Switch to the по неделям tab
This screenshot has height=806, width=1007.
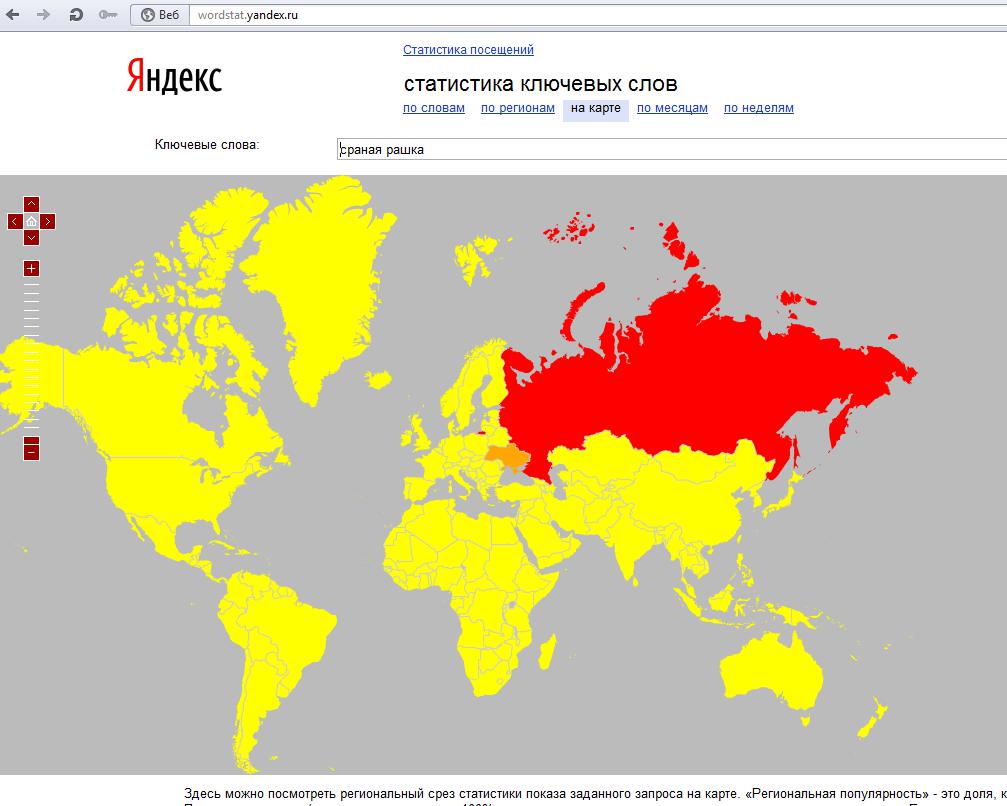(x=758, y=108)
